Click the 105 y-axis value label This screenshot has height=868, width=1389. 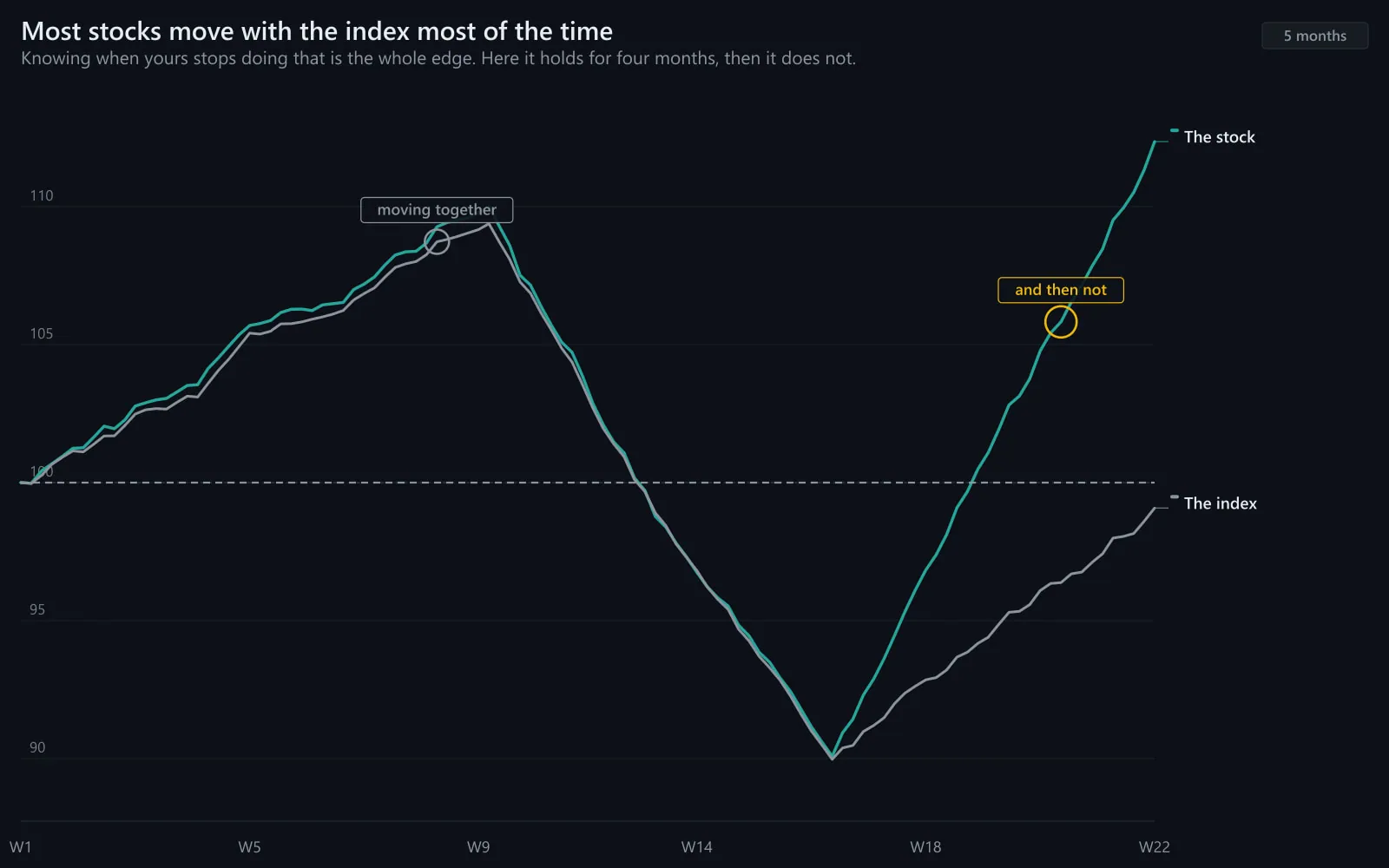(42, 334)
